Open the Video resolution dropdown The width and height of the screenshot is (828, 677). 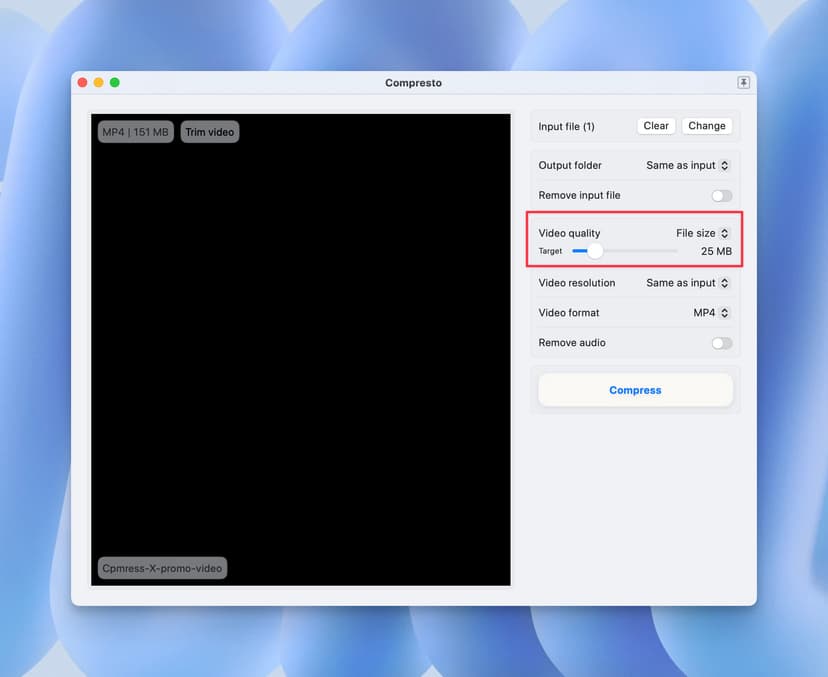(687, 283)
